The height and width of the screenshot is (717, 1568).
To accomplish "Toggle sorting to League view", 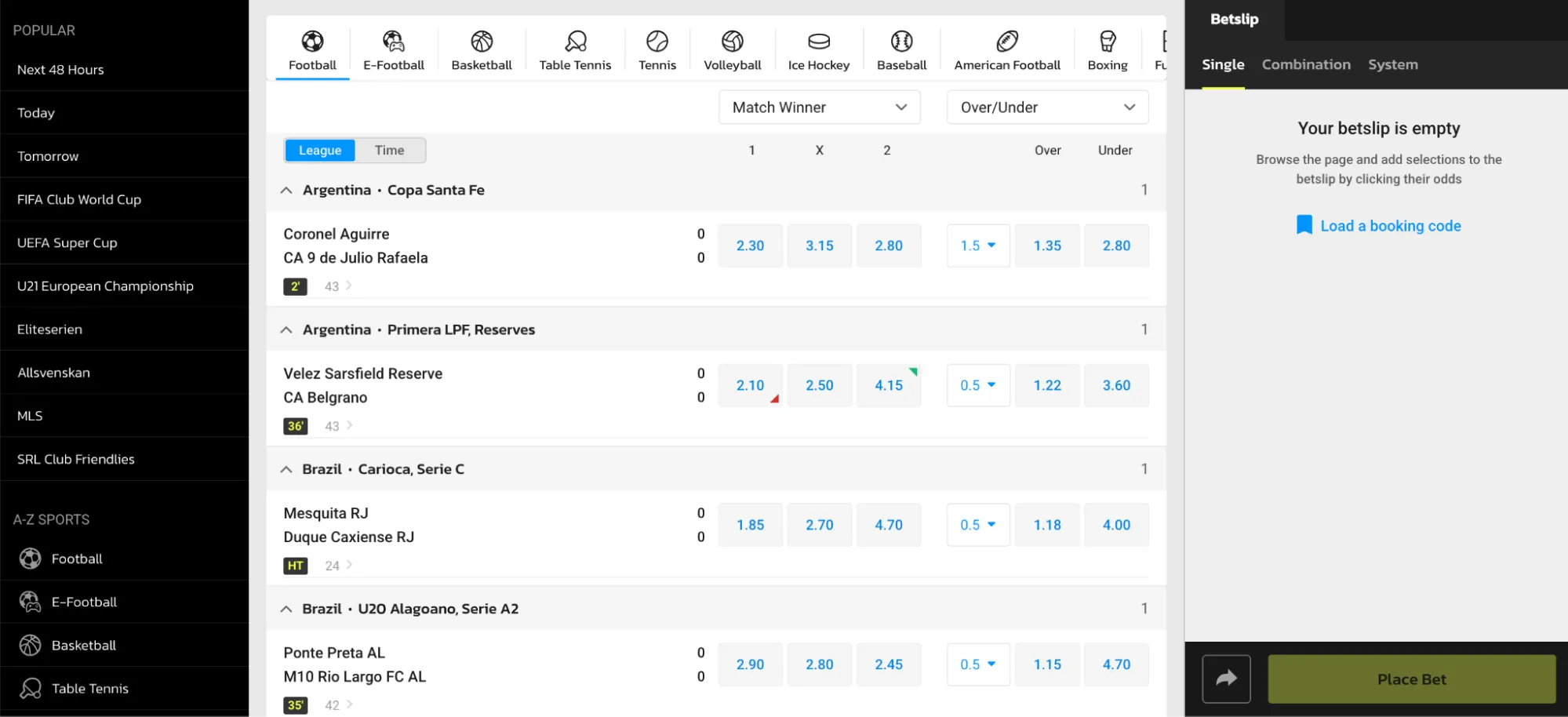I will click(320, 151).
